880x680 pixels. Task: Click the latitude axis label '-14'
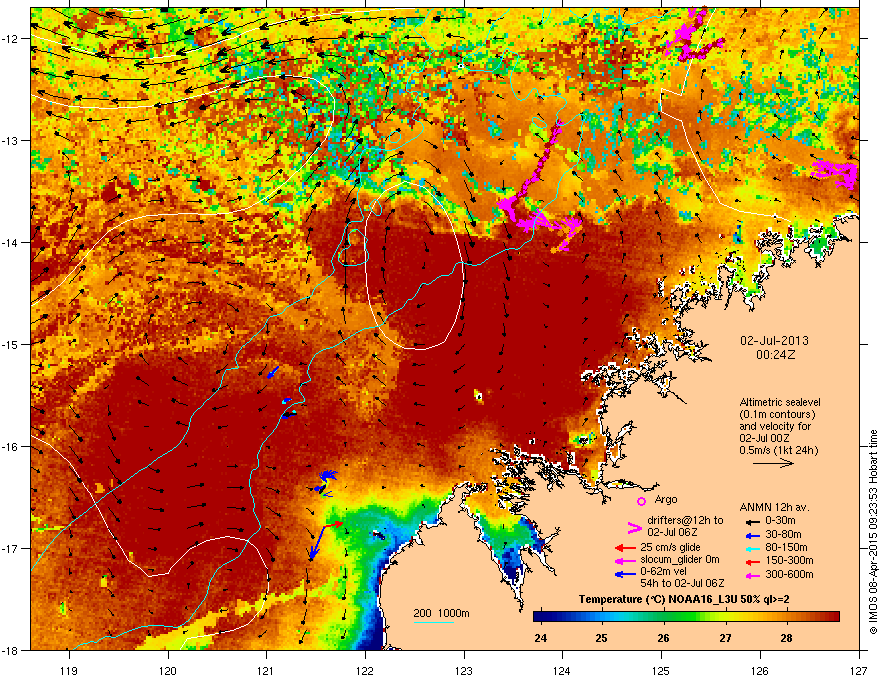tap(10, 242)
